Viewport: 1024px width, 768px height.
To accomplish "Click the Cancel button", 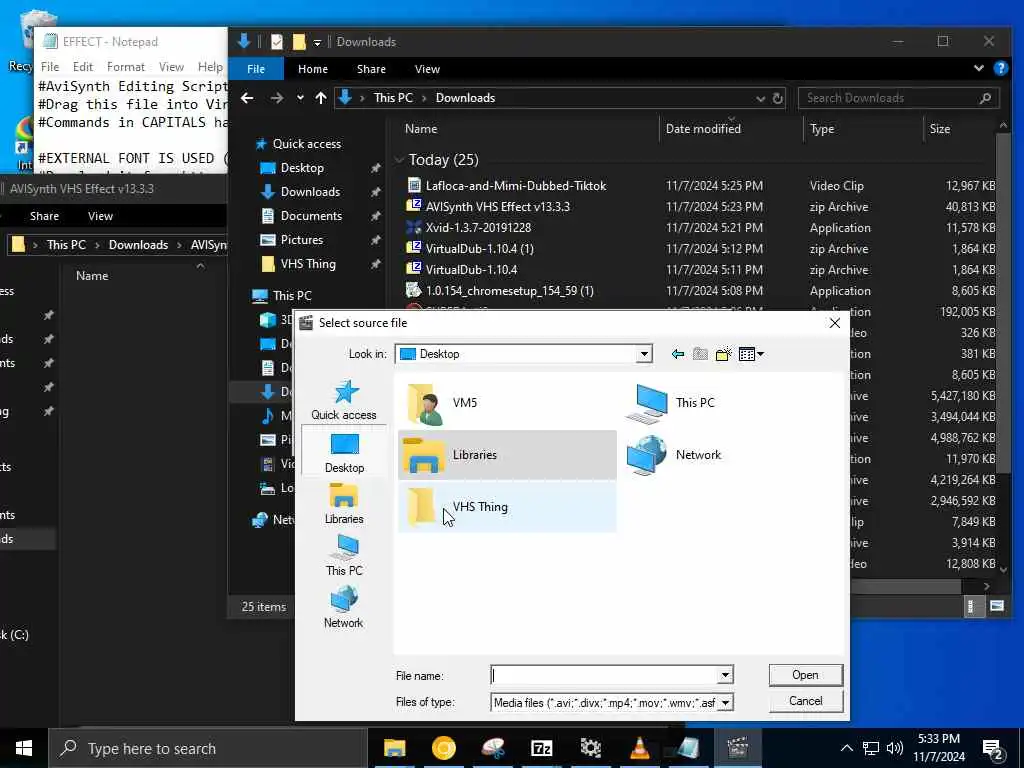I will click(x=805, y=701).
